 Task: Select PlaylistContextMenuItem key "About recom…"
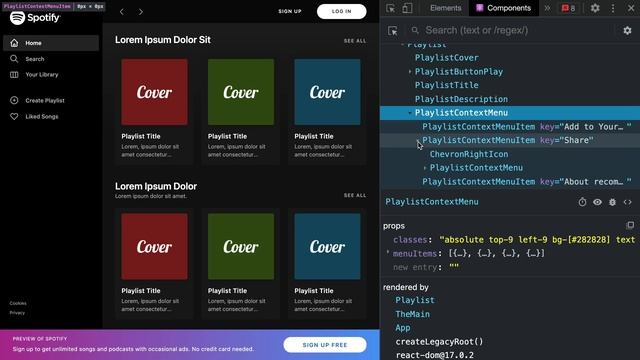click(x=527, y=182)
